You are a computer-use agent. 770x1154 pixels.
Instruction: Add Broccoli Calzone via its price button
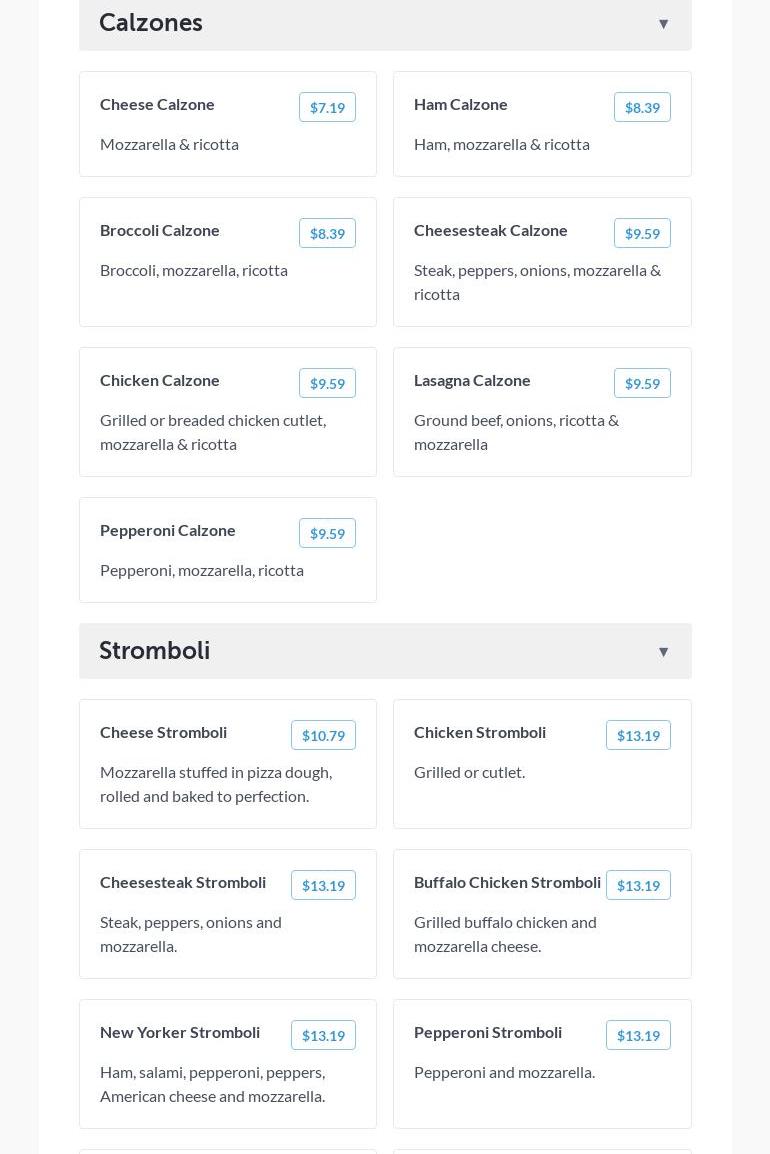[327, 234]
